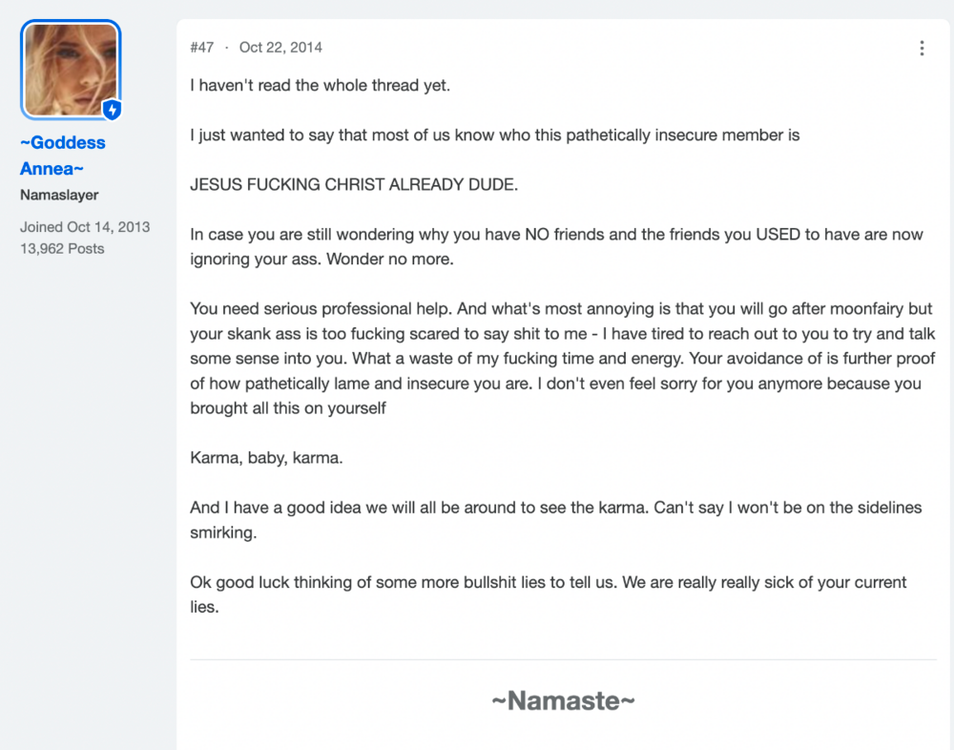Viewport: 954px width, 750px height.
Task: Click the divider line above the signature
Action: click(563, 659)
